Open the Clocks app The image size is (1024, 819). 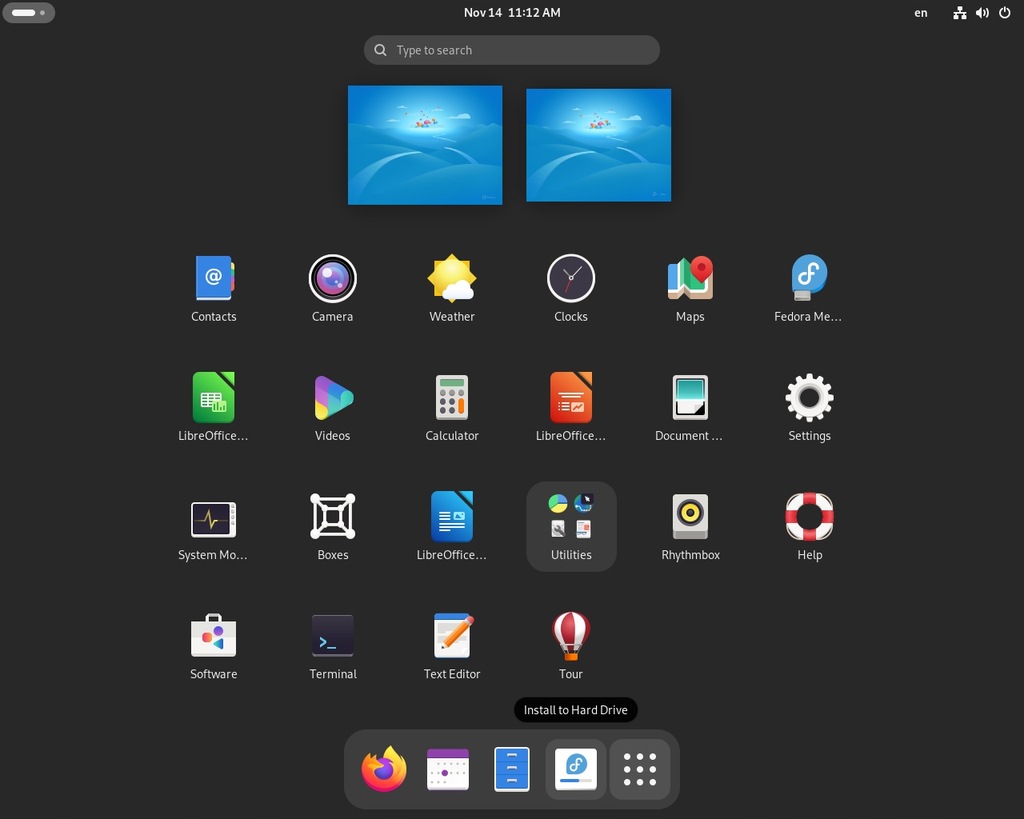571,278
